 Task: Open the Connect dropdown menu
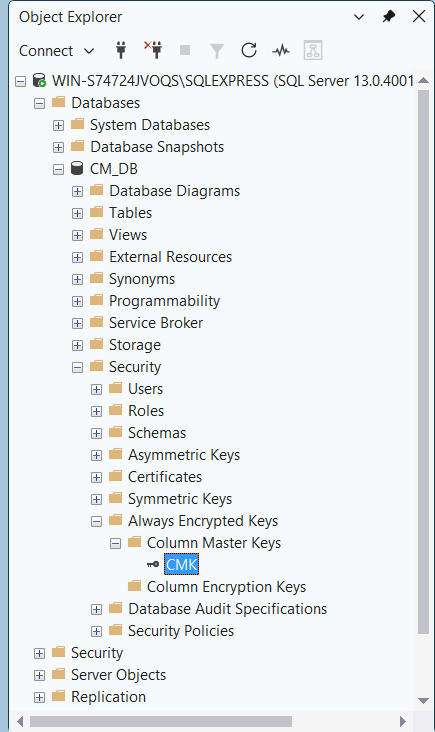pyautogui.click(x=56, y=50)
